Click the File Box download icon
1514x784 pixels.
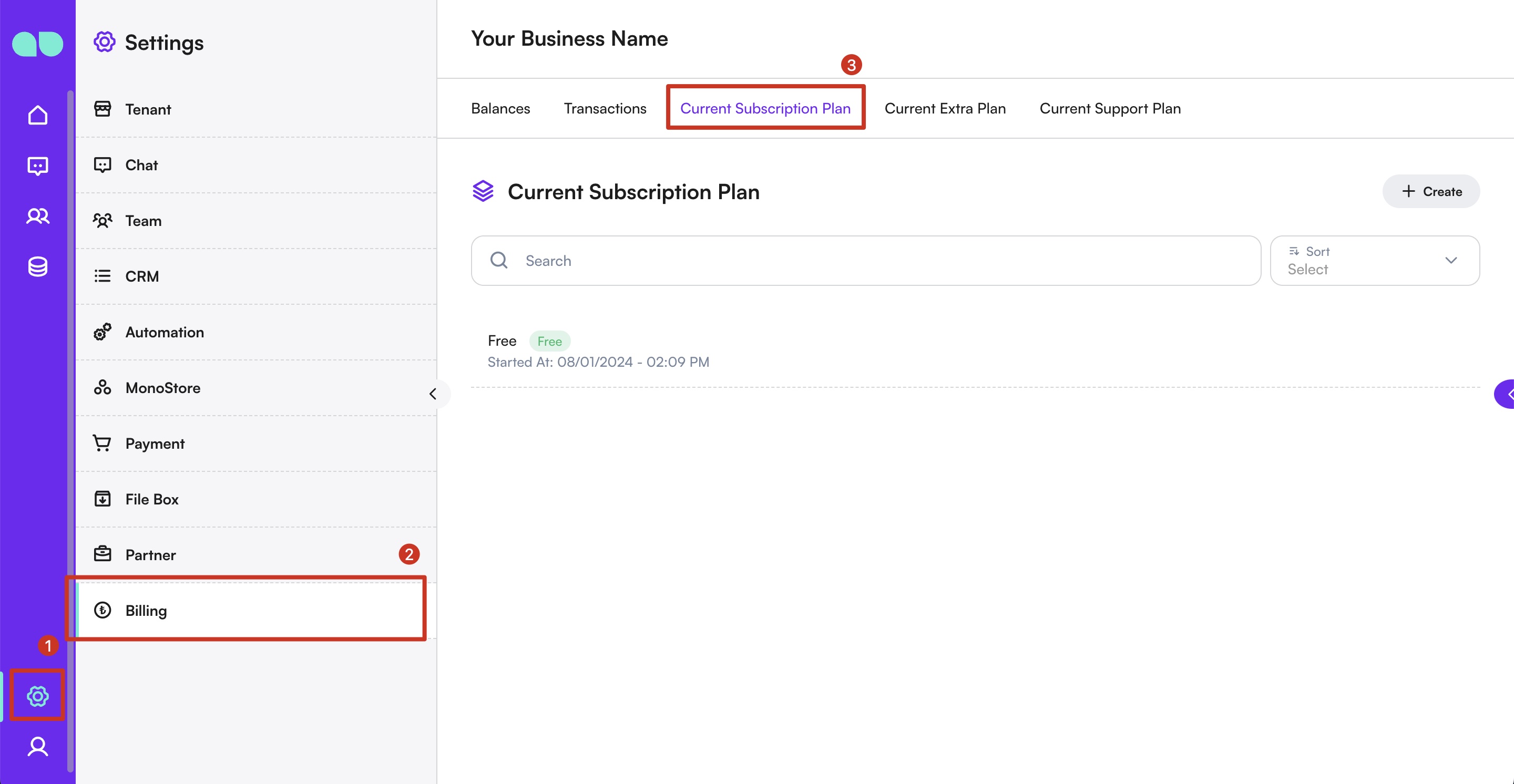[x=103, y=499]
